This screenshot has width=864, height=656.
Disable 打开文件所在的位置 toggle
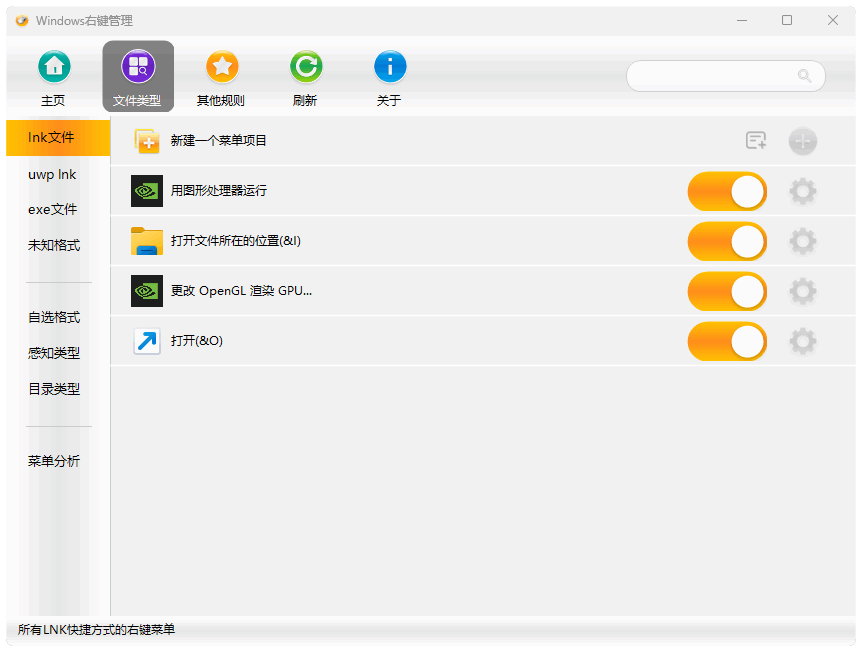(x=727, y=241)
